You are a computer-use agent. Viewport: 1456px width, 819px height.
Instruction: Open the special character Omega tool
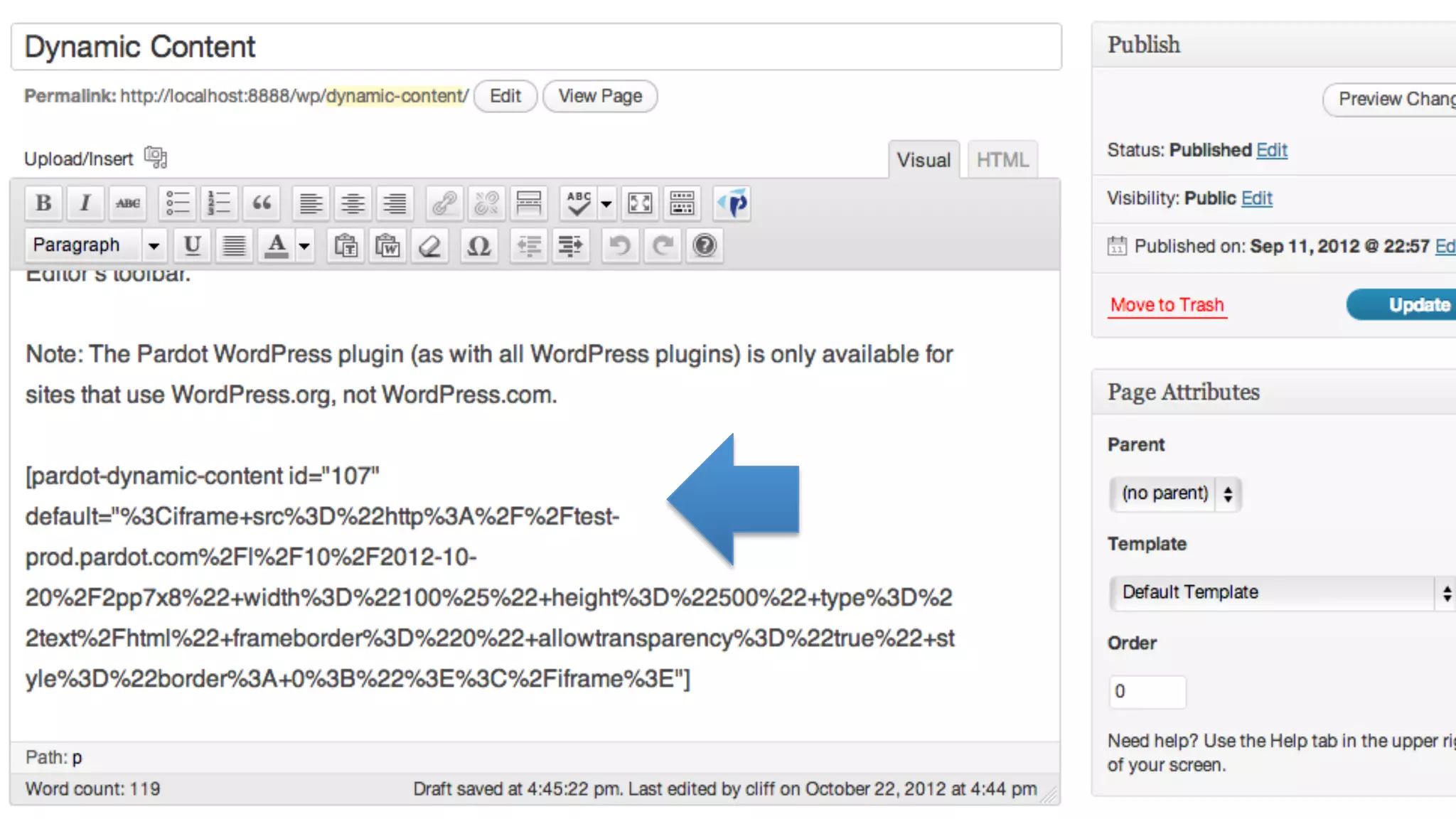point(478,247)
